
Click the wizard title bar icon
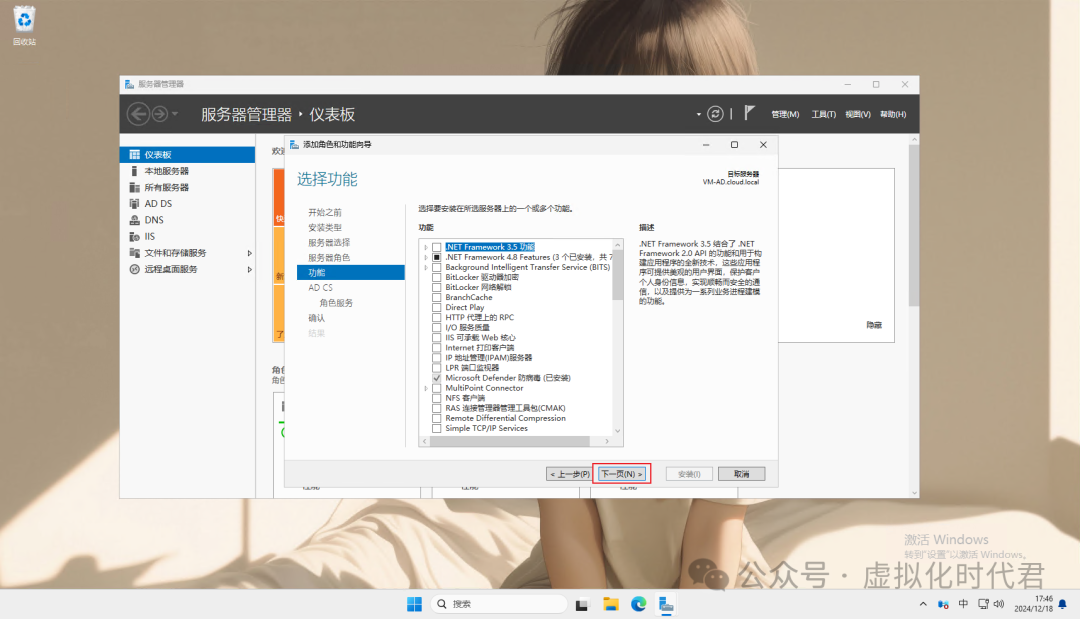pyautogui.click(x=294, y=145)
